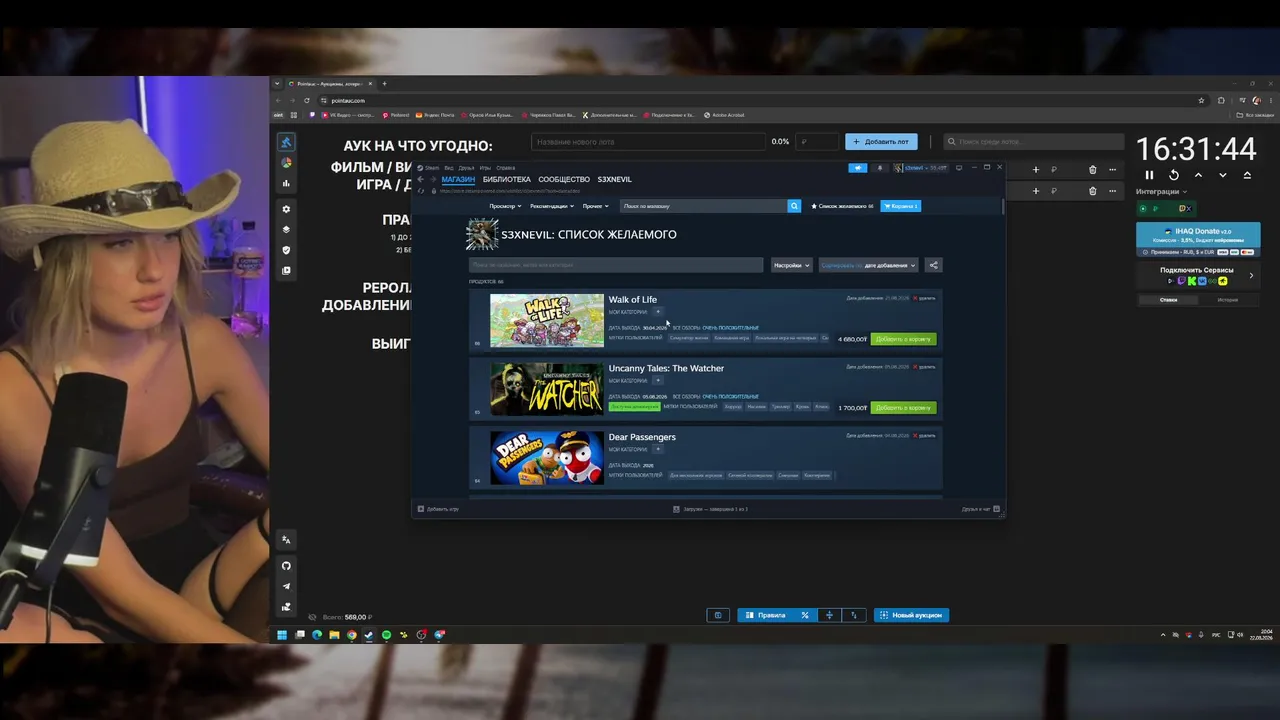Open Добавить игру in Steam footer
This screenshot has width=1280, height=720.
[x=438, y=509]
